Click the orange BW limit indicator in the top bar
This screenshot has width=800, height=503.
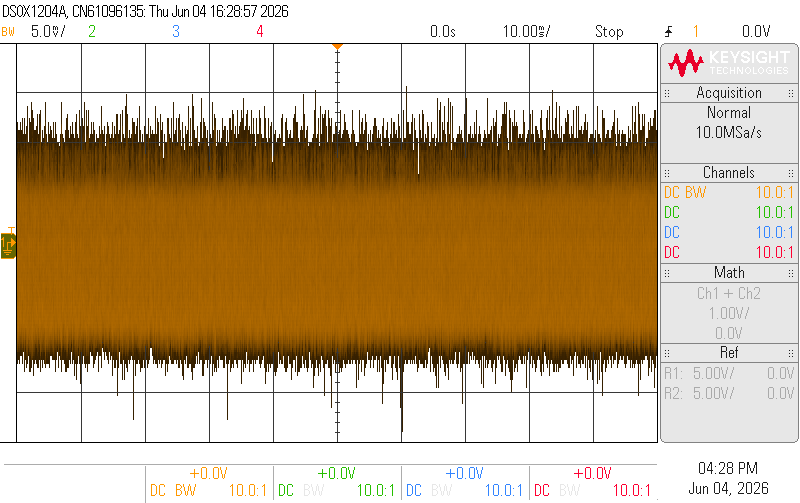click(8, 32)
